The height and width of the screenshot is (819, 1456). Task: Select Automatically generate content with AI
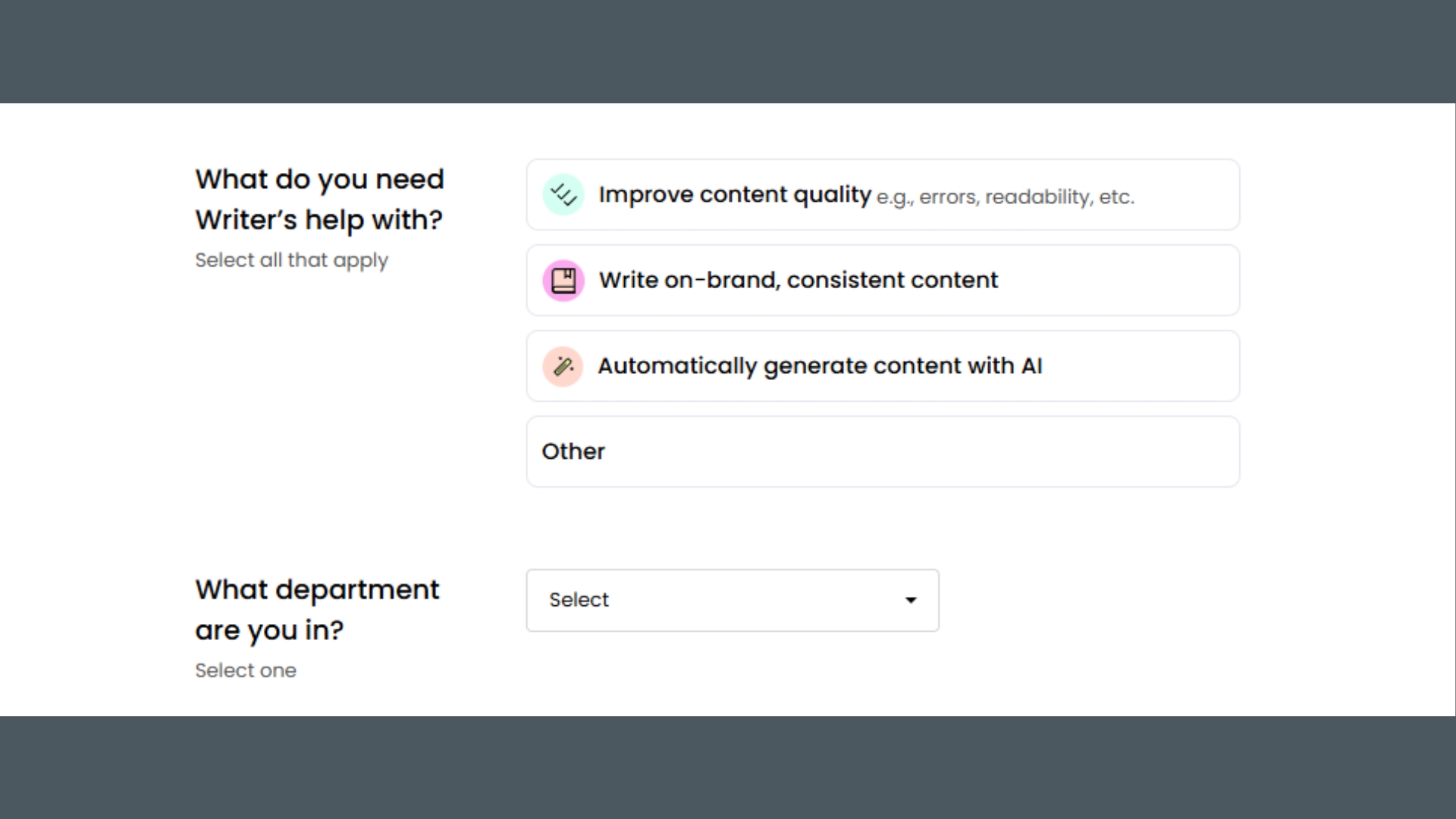pyautogui.click(x=883, y=366)
